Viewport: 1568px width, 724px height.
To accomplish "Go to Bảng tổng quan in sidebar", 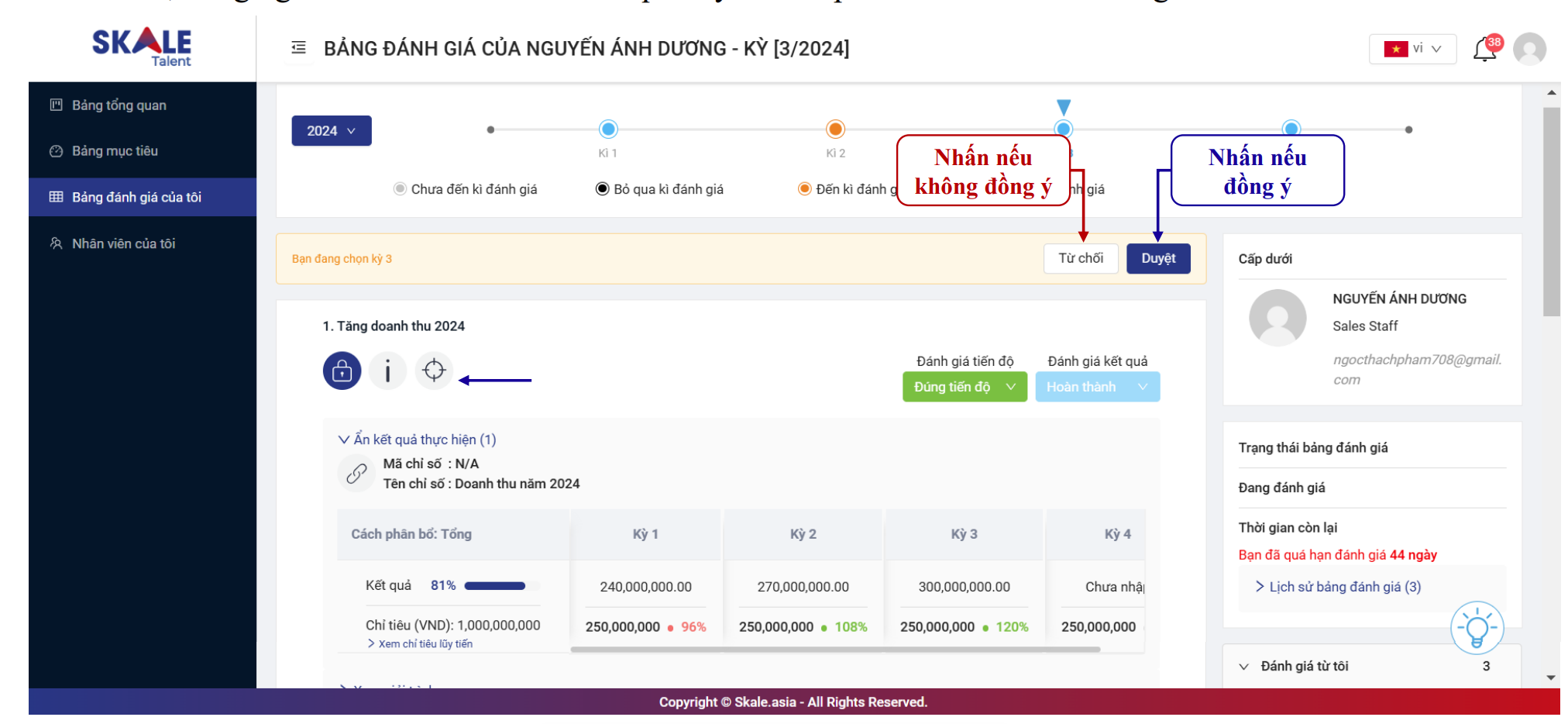I will 119,105.
